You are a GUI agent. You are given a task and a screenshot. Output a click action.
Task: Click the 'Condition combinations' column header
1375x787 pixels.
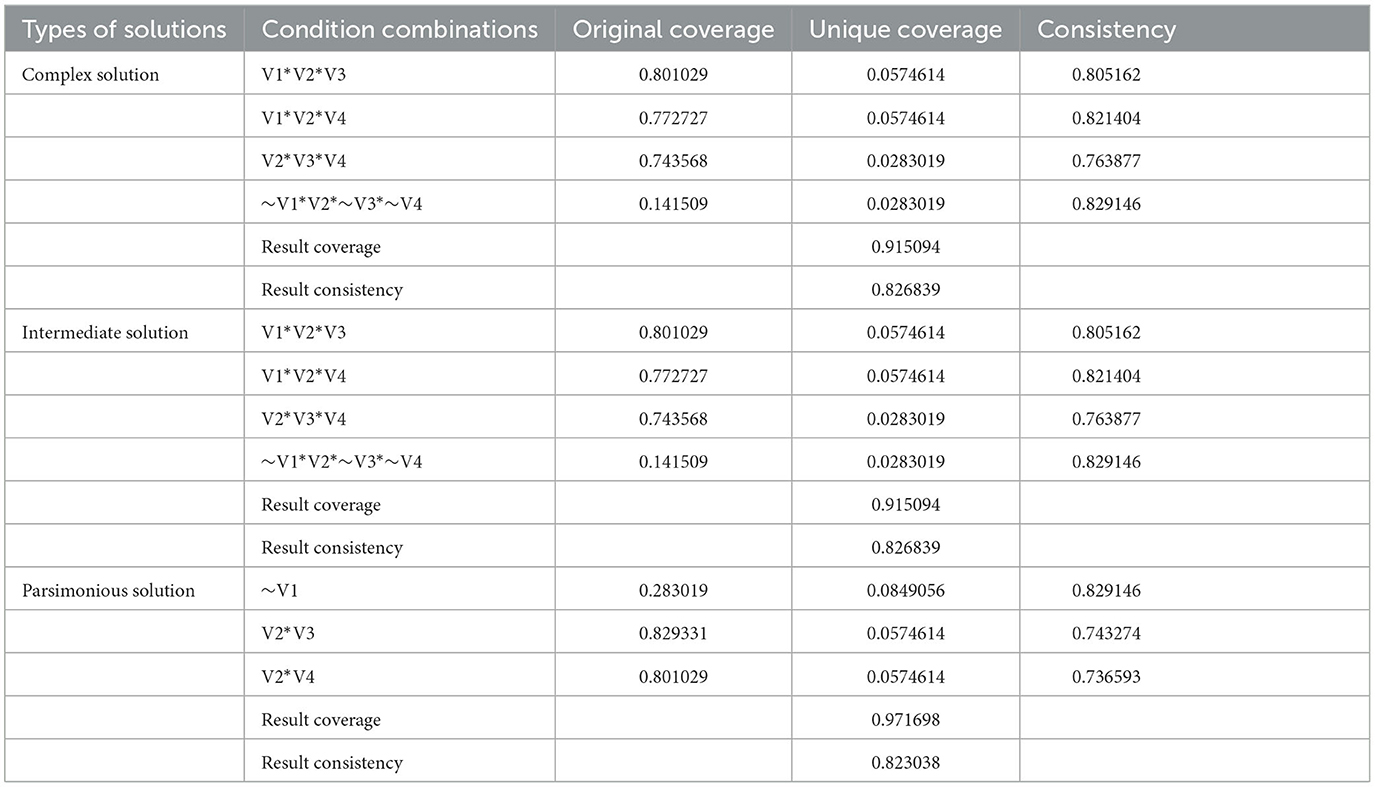(x=400, y=30)
